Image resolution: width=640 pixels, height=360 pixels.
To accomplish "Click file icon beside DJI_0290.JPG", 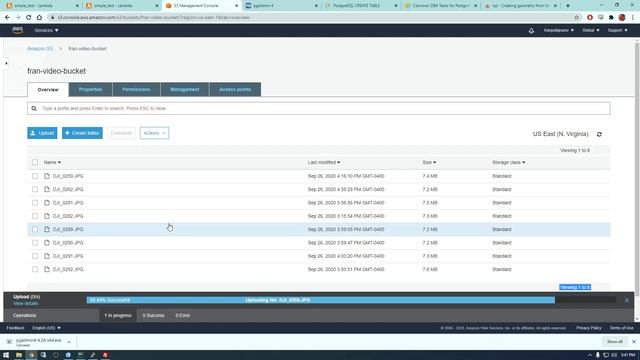I will (47, 243).
